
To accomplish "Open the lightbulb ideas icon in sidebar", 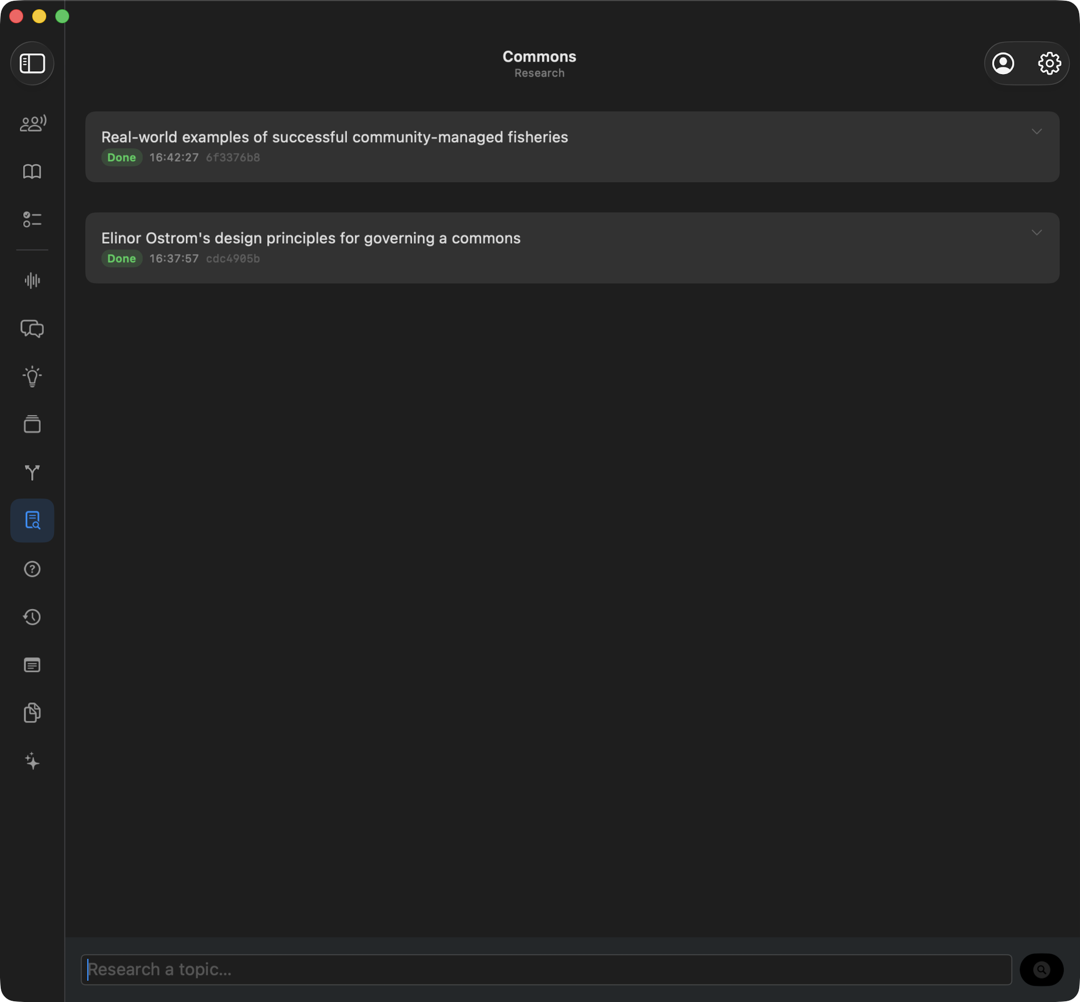I will (x=32, y=377).
